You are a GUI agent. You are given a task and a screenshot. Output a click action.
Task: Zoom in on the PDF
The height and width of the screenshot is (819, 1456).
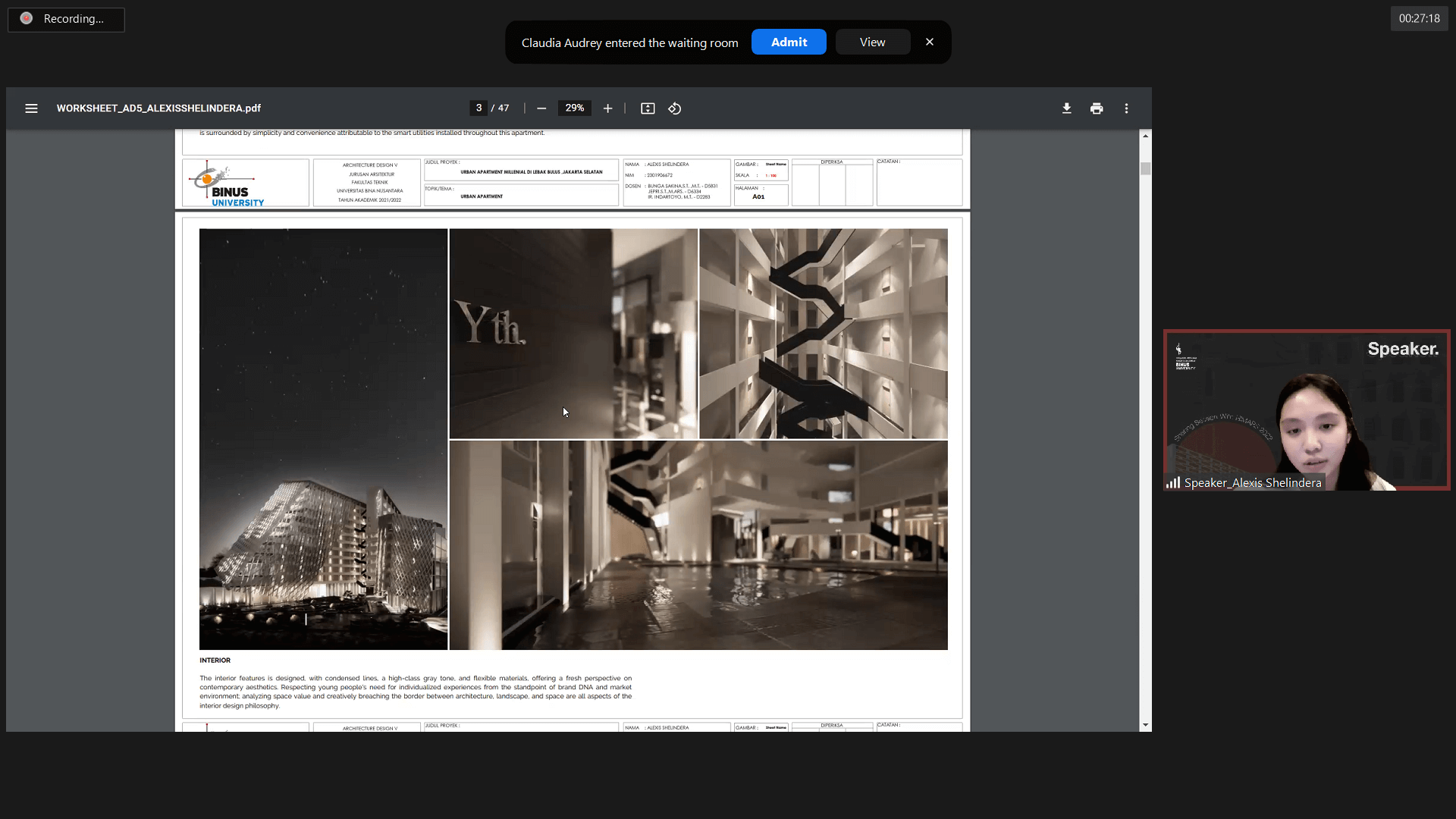607,108
